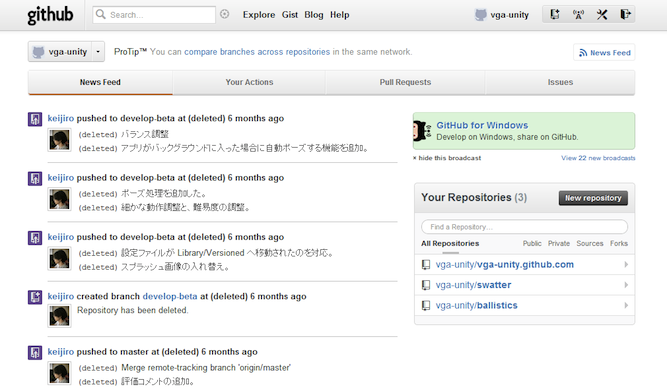This screenshot has width=667, height=391.
Task: Open the Pull Requests tab
Action: tap(405, 83)
